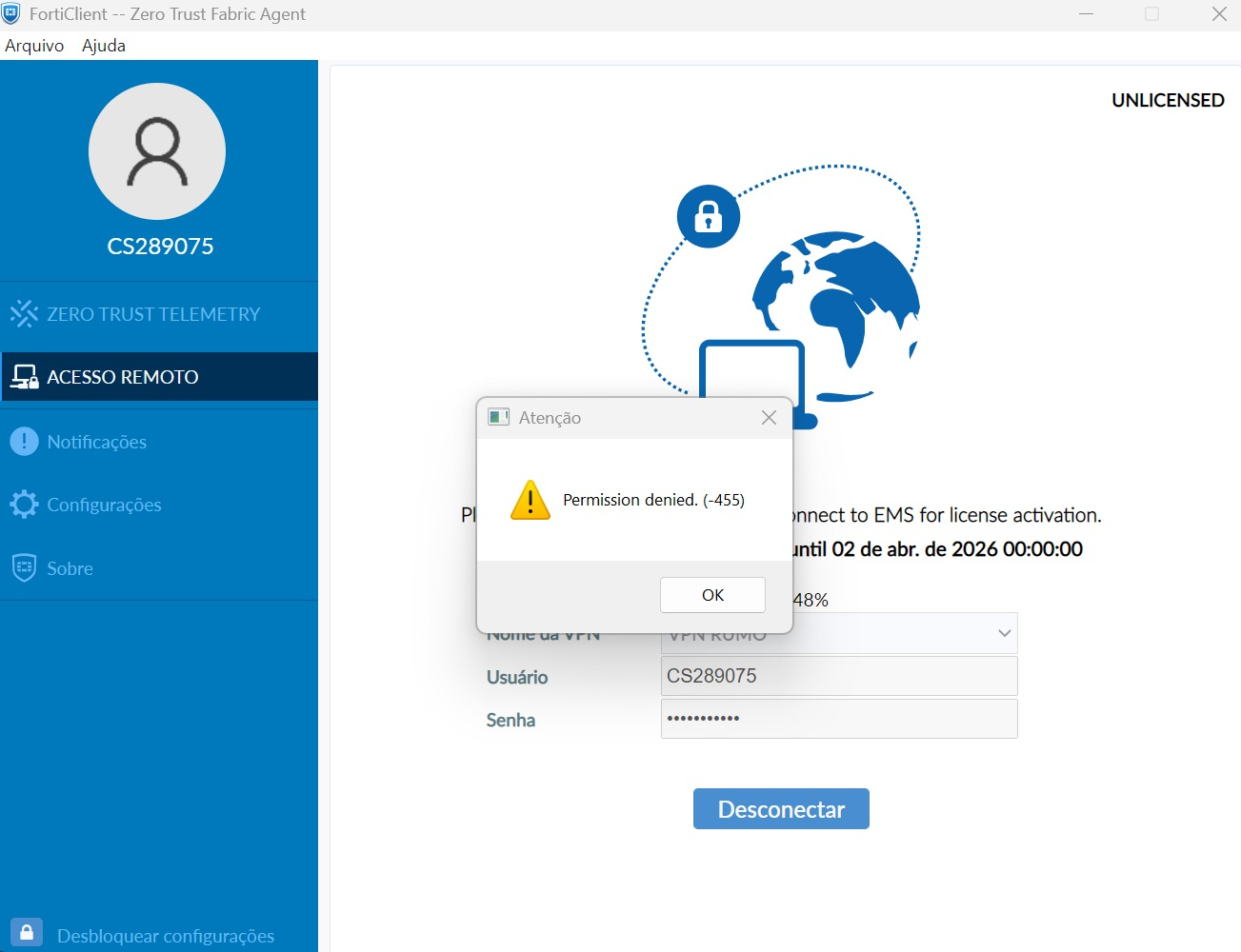Image resolution: width=1241 pixels, height=952 pixels.
Task: Open the ACESSO REMOTO tab
Action: (159, 377)
